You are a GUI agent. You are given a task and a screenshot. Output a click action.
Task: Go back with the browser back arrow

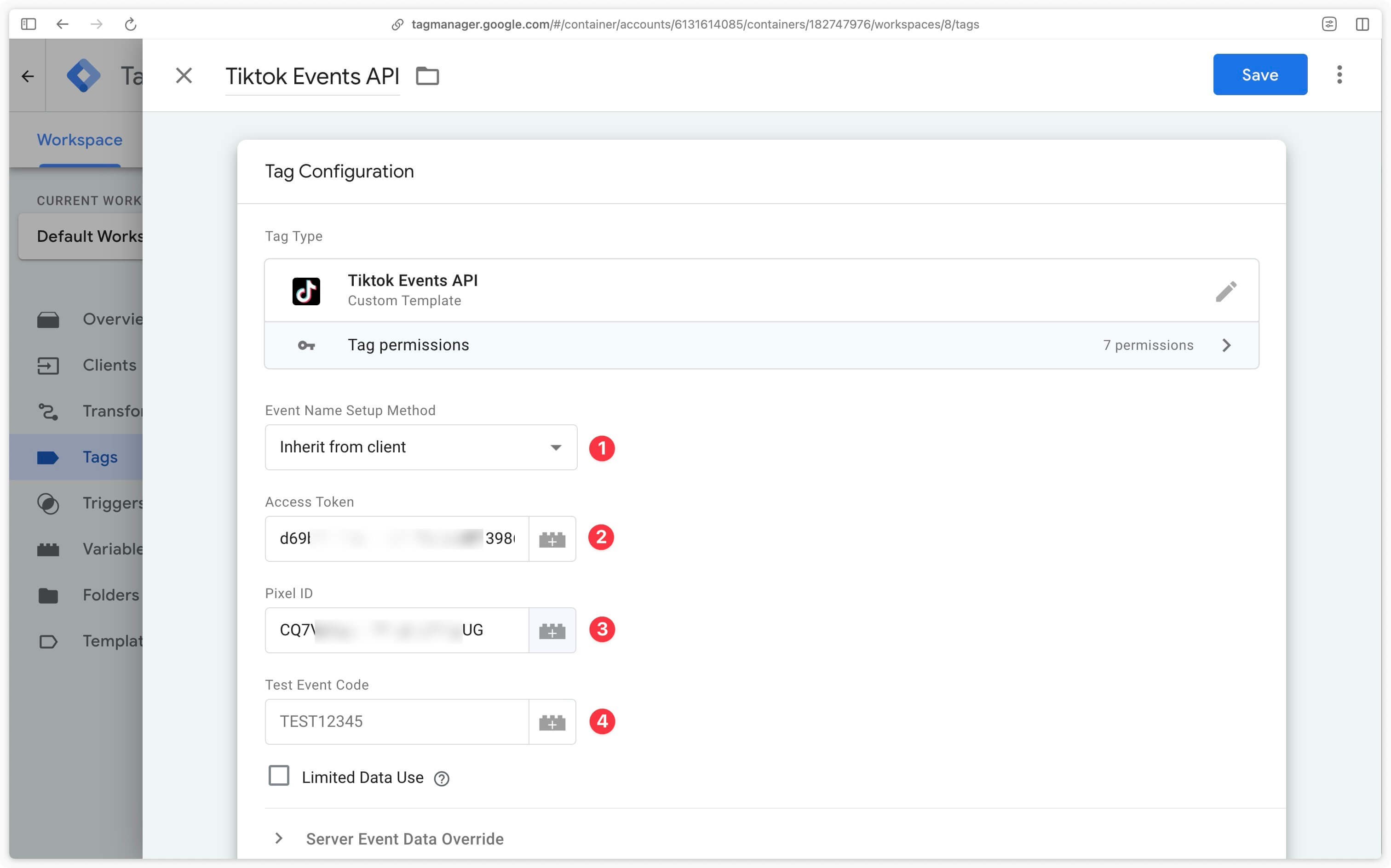point(62,24)
